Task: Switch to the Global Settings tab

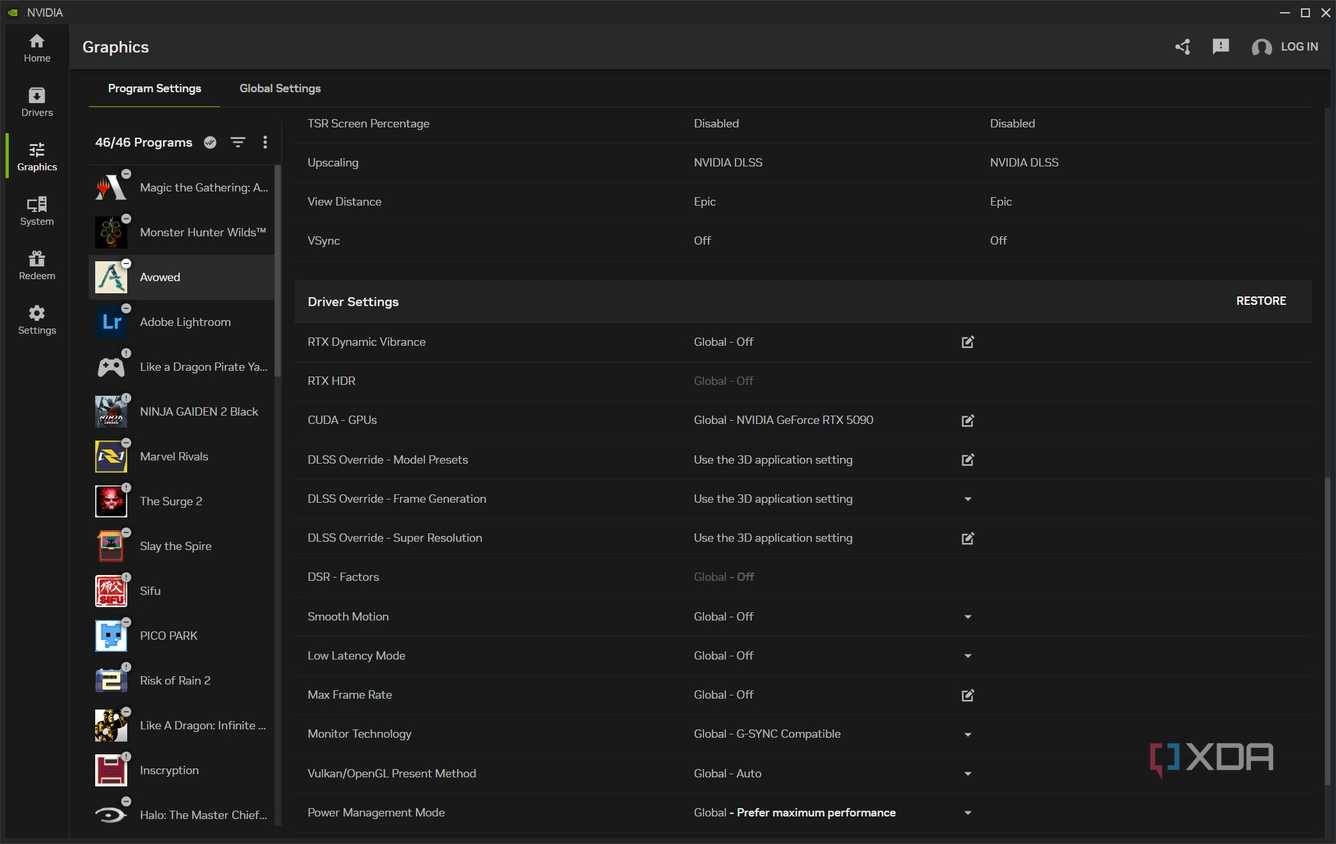Action: click(x=280, y=88)
